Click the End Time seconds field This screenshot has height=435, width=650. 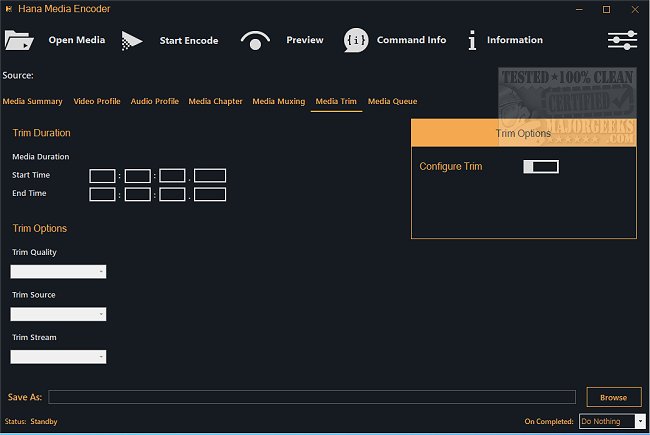172,194
